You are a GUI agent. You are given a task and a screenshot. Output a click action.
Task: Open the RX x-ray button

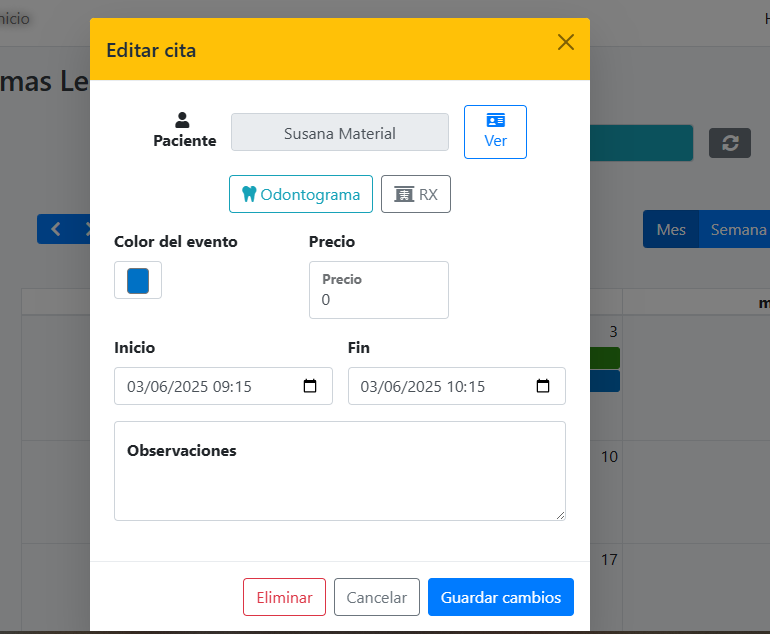coord(416,194)
